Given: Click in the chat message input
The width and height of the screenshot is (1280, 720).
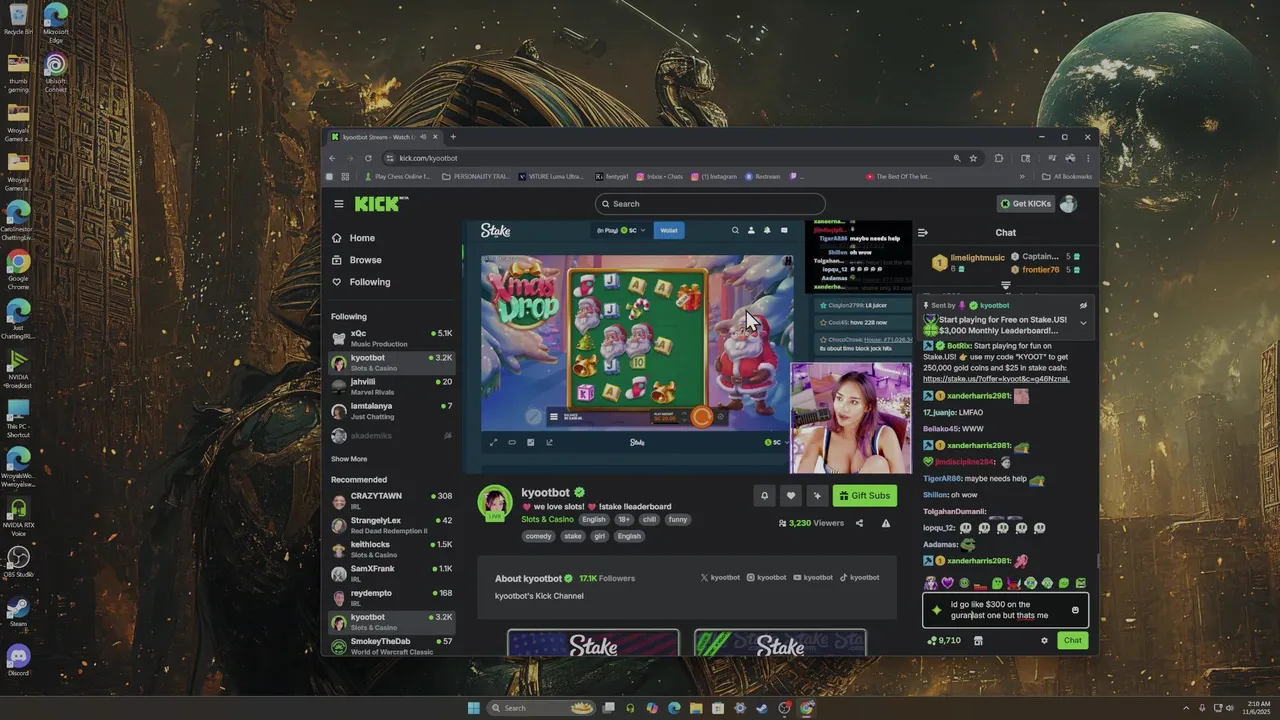Looking at the screenshot, I should (x=1005, y=610).
